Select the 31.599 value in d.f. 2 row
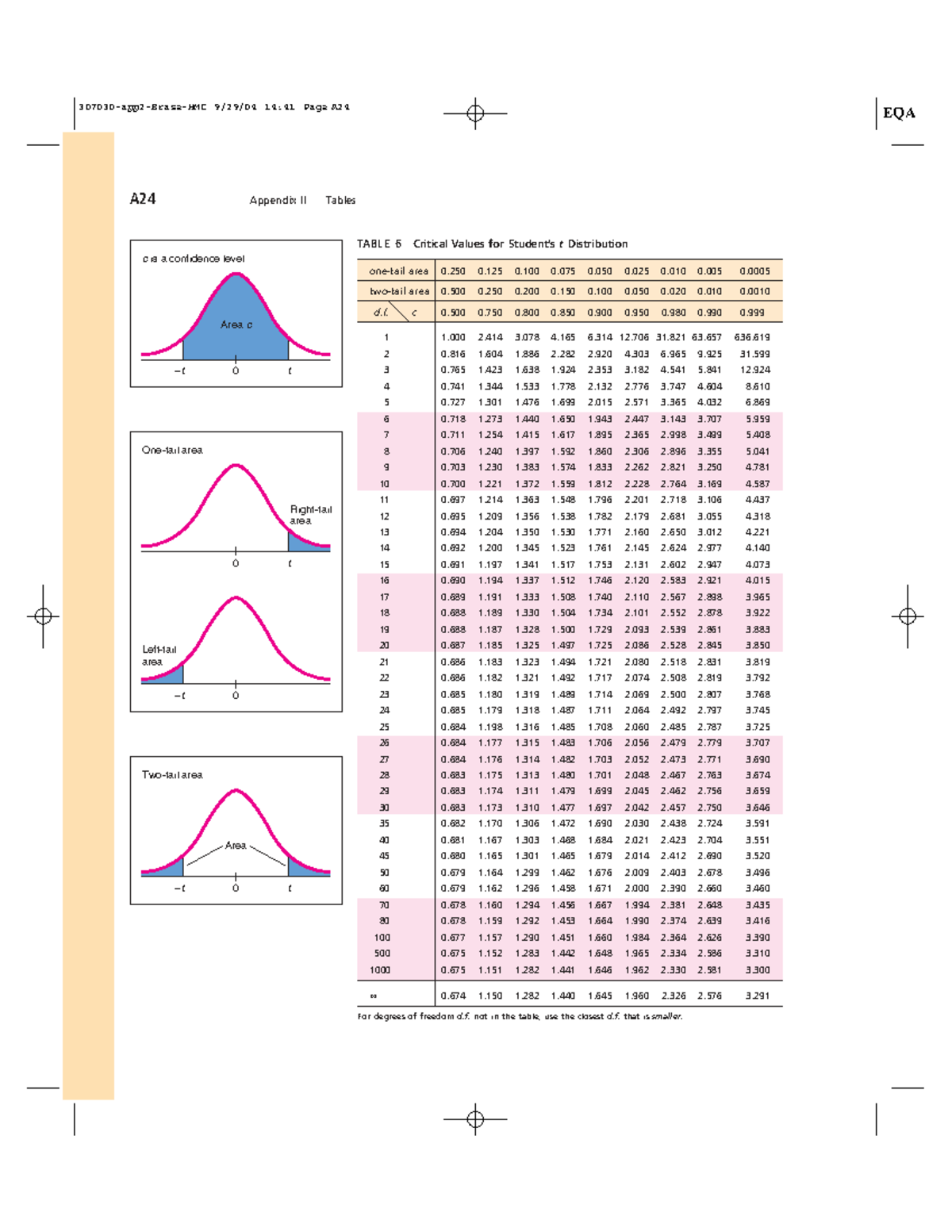 [755, 355]
